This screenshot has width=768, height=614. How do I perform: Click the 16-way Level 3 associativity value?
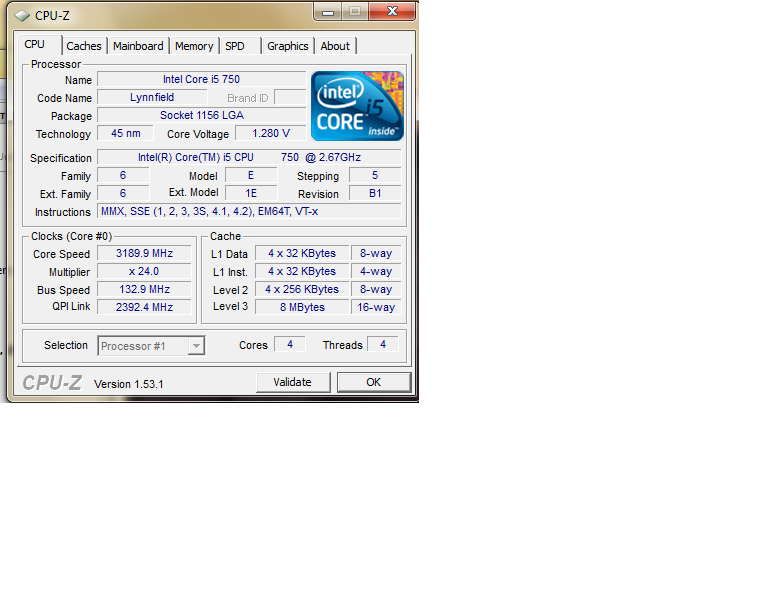(x=376, y=307)
